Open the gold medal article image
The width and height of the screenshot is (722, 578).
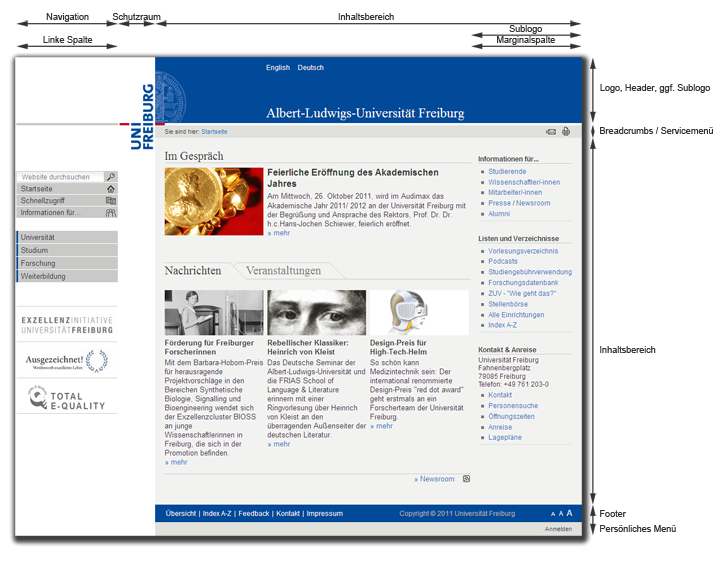[214, 201]
